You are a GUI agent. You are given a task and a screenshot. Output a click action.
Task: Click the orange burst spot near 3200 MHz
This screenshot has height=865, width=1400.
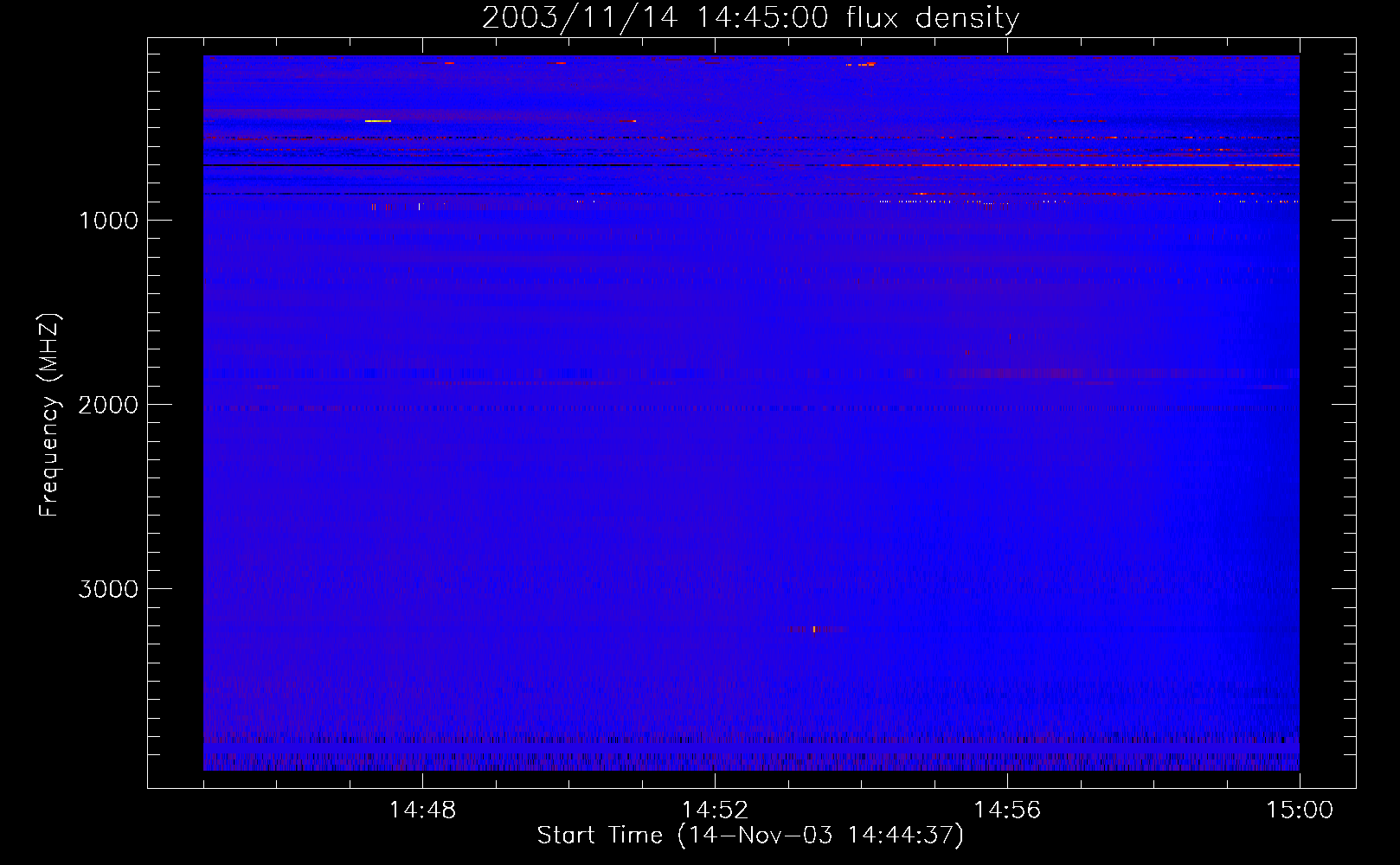tap(814, 629)
